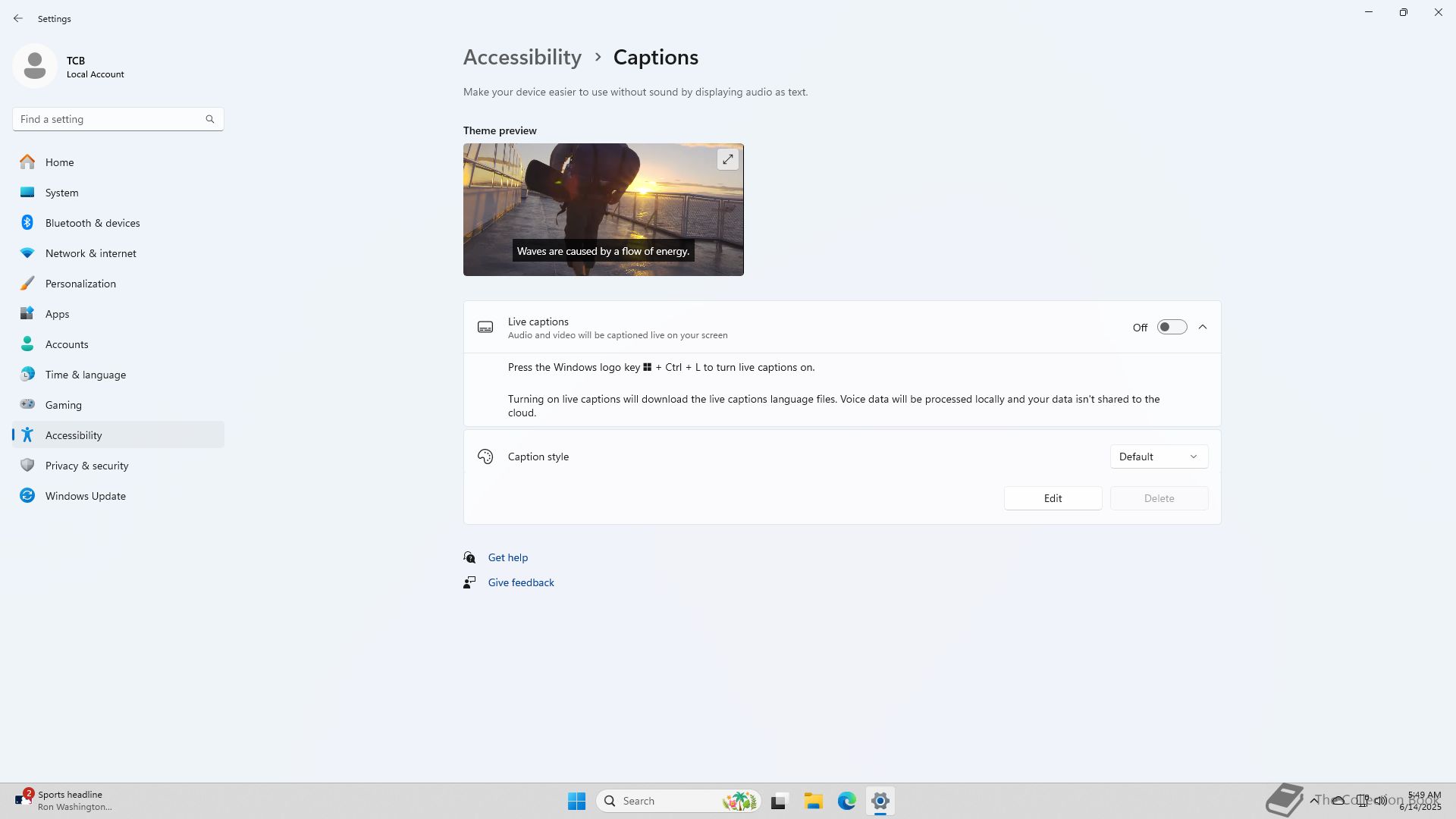Click the back arrow in Settings

click(x=18, y=18)
